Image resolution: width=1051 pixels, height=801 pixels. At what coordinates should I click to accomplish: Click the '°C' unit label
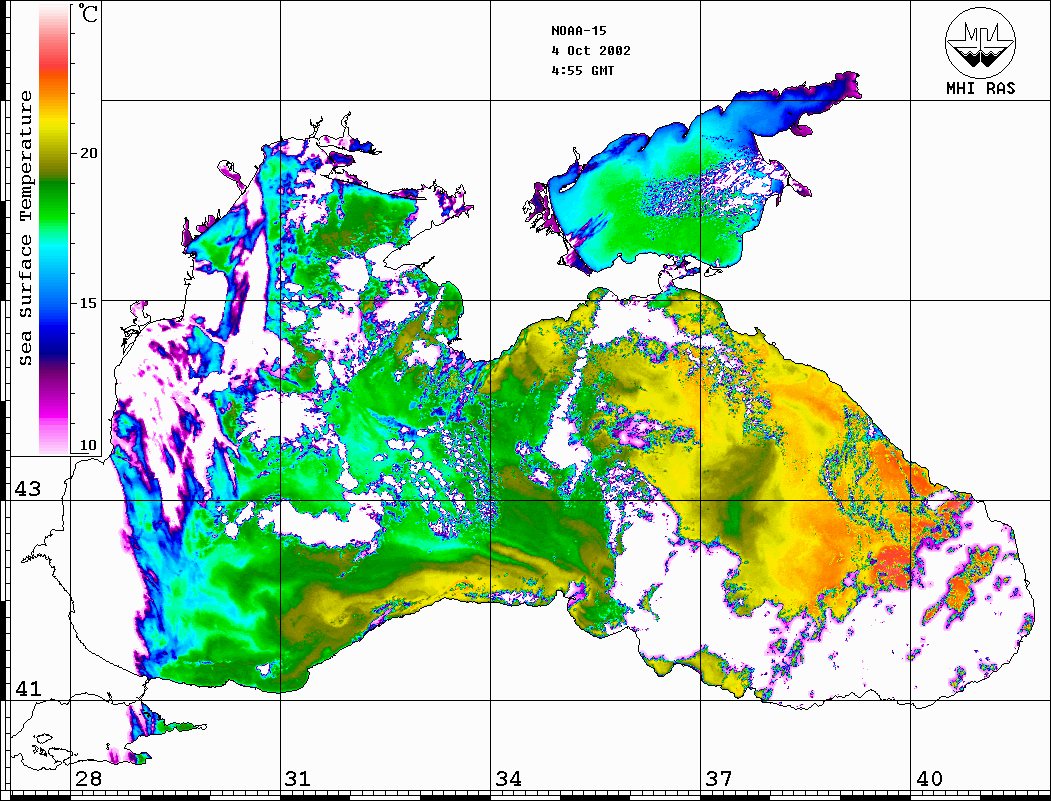coord(88,13)
